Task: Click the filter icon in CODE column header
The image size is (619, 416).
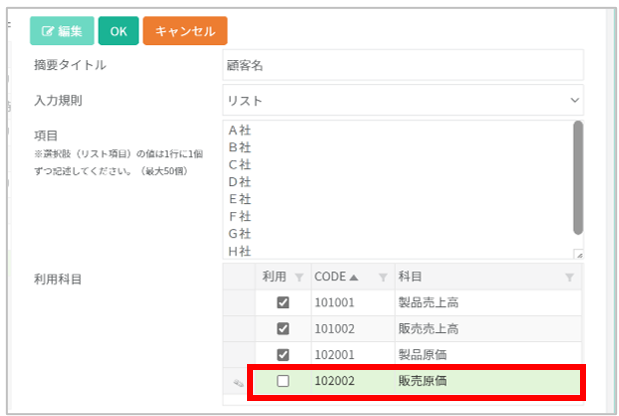Action: 382,277
